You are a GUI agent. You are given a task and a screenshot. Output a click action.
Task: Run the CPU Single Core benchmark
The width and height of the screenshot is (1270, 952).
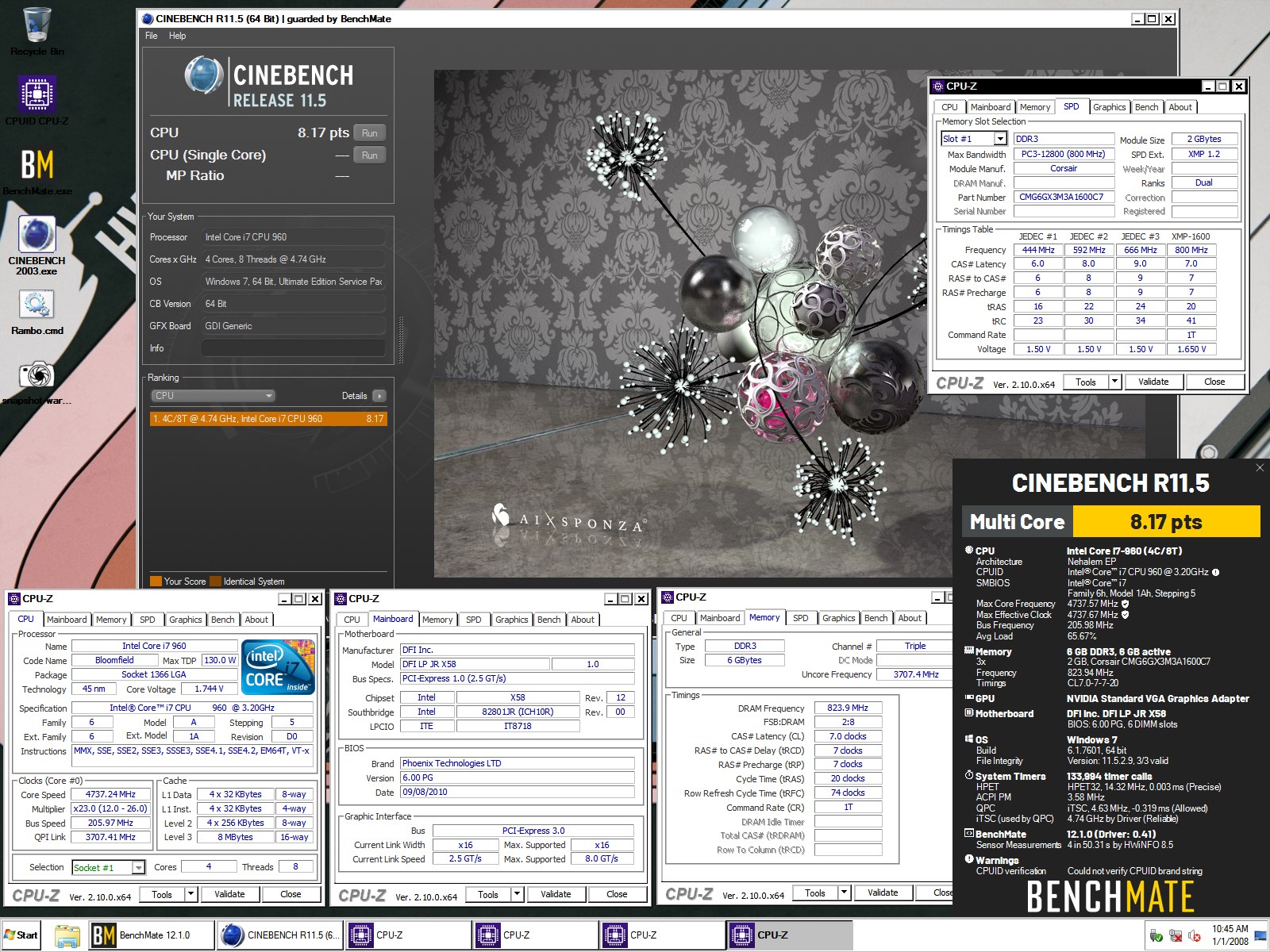click(x=370, y=155)
